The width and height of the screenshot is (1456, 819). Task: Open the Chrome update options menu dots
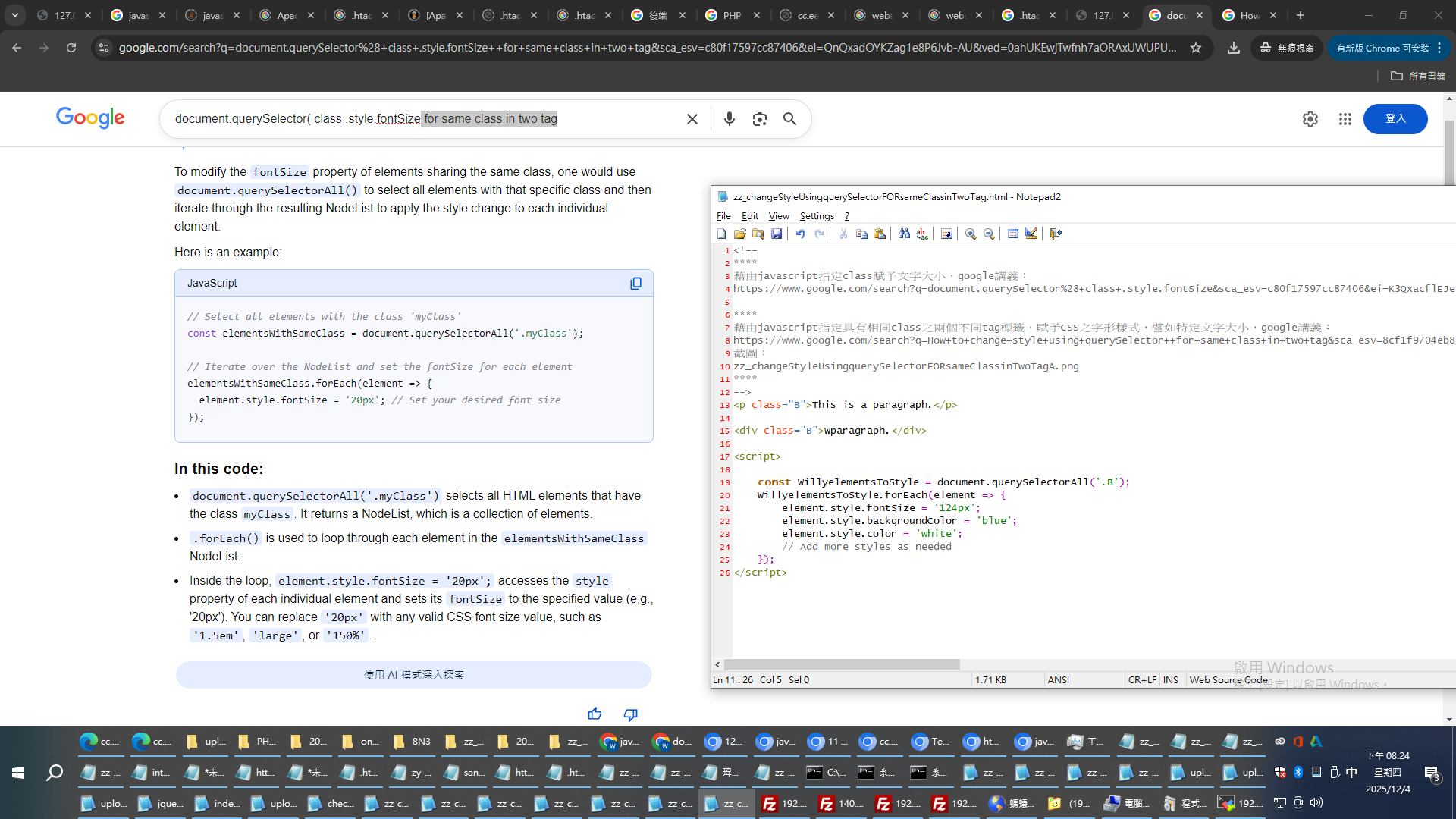pyautogui.click(x=1439, y=48)
